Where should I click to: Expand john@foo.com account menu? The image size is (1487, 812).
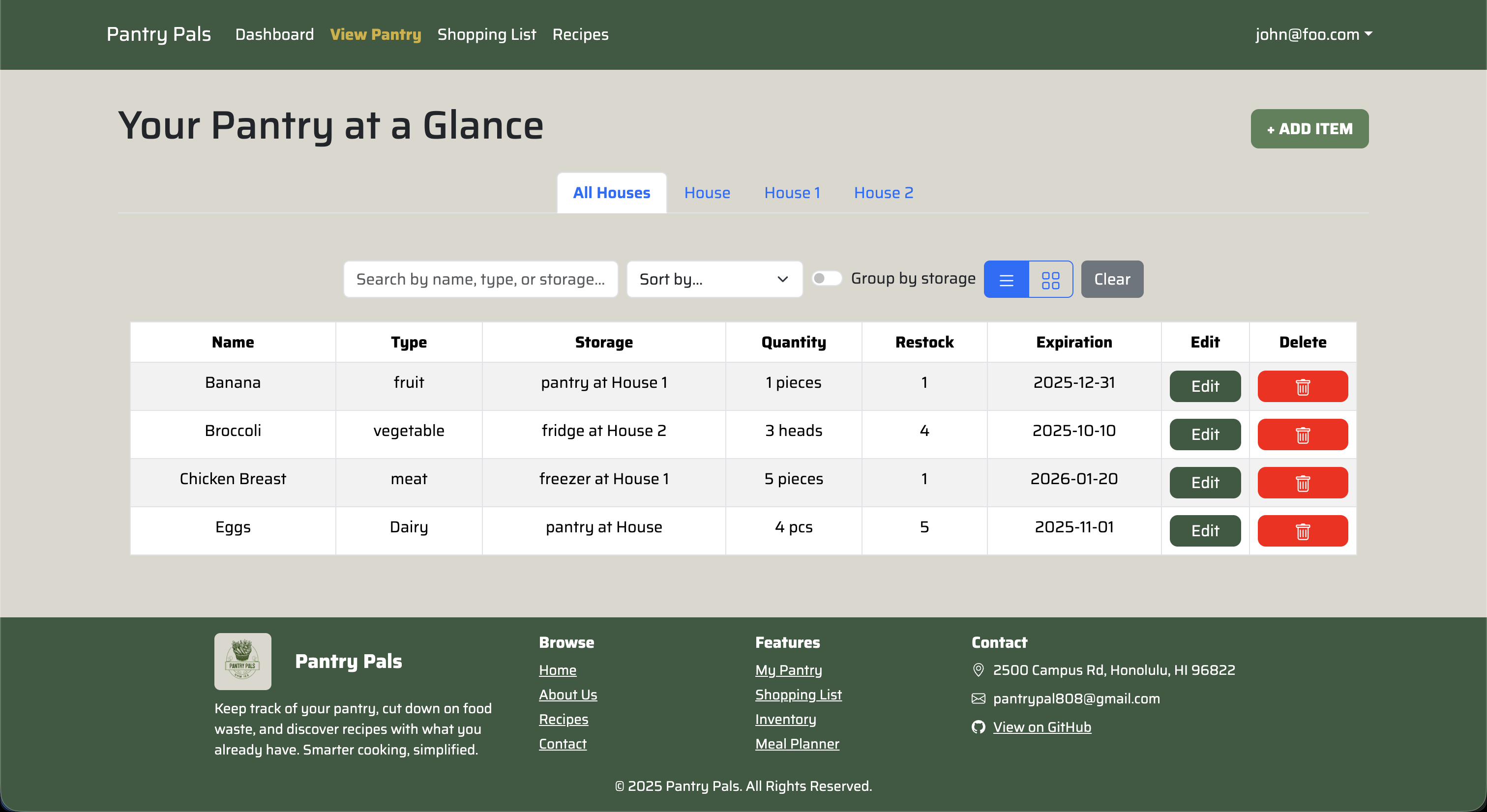1313,34
